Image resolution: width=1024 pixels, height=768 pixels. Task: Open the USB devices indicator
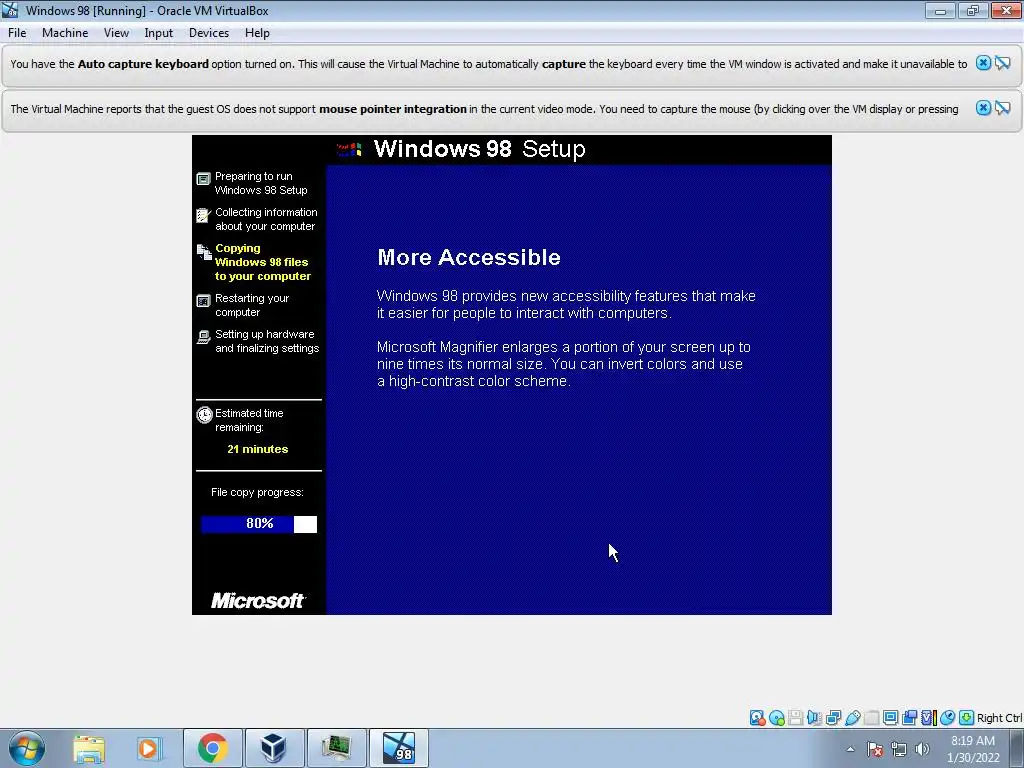852,718
